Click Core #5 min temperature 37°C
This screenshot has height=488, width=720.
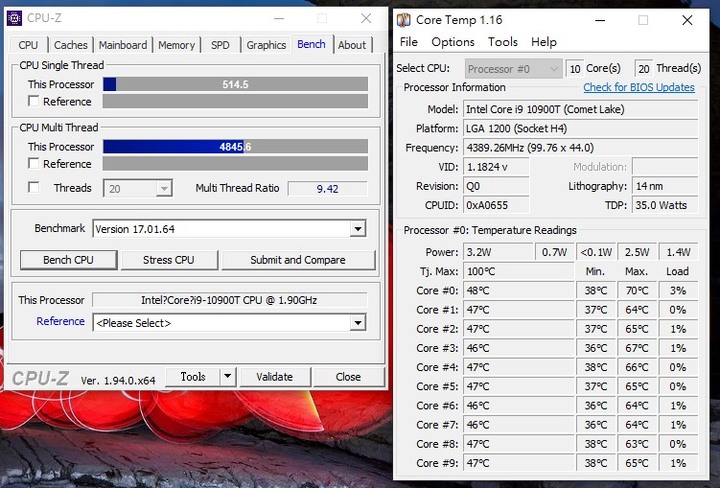[596, 386]
